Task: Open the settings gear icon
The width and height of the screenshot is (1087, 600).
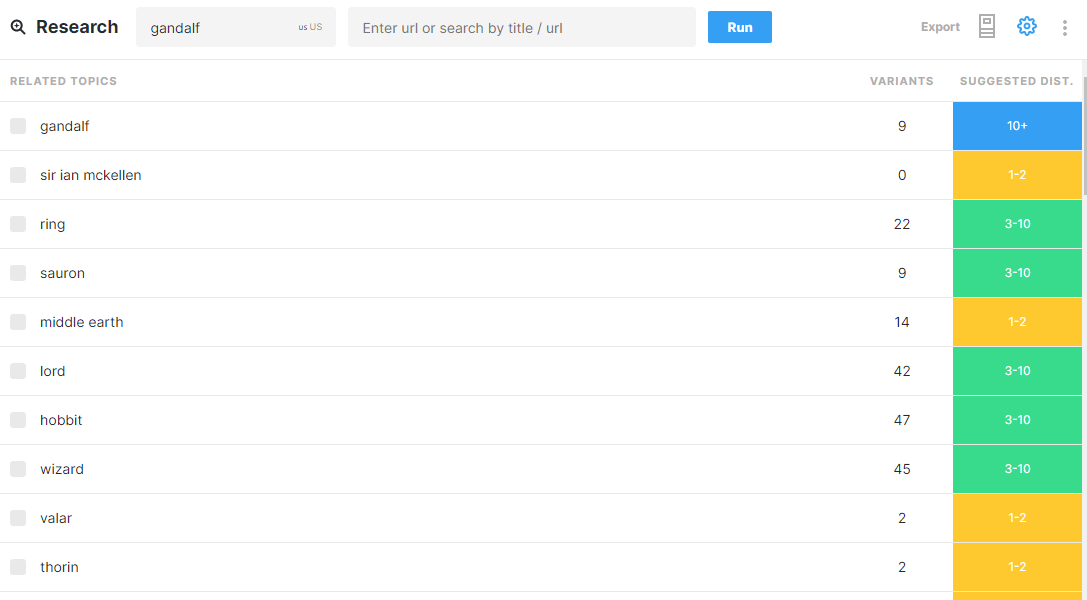Action: [x=1027, y=26]
